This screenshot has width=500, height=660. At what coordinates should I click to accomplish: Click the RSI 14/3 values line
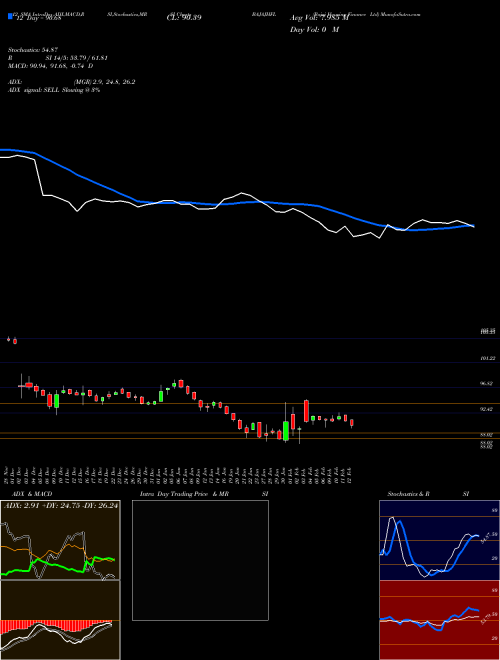[x=57, y=58]
